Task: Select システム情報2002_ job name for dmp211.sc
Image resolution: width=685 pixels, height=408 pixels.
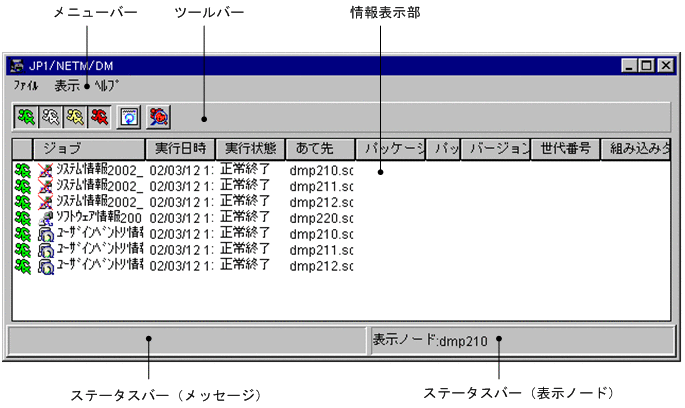Action: tap(100, 186)
